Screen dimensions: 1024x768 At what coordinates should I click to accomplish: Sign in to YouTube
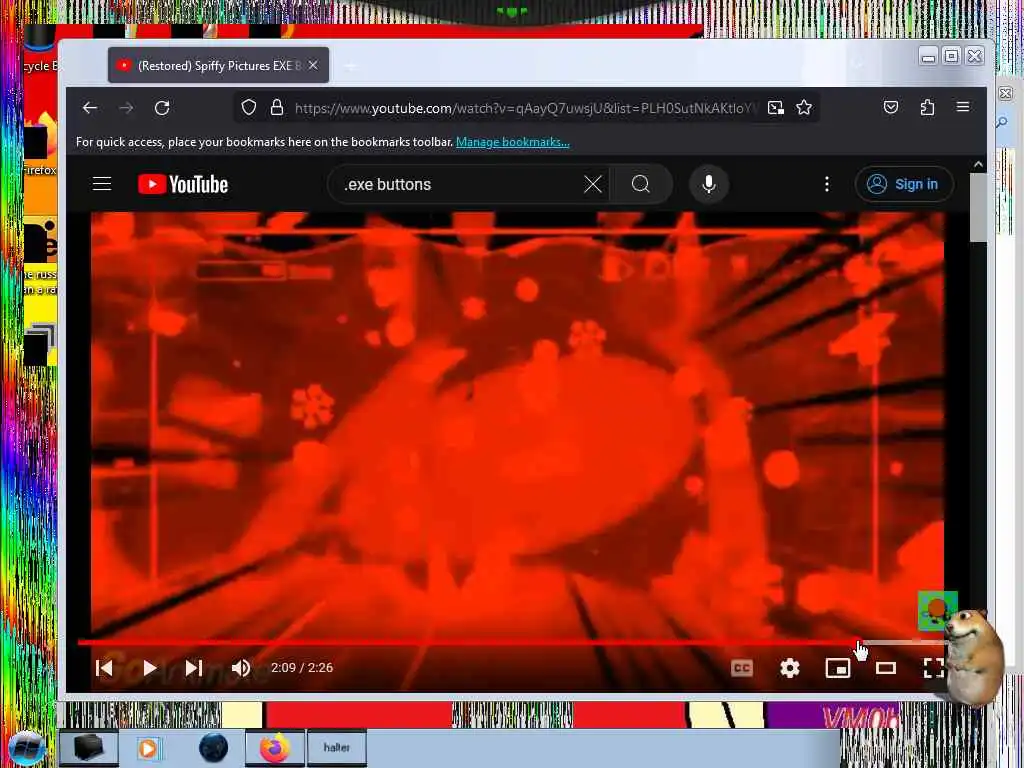tap(904, 184)
